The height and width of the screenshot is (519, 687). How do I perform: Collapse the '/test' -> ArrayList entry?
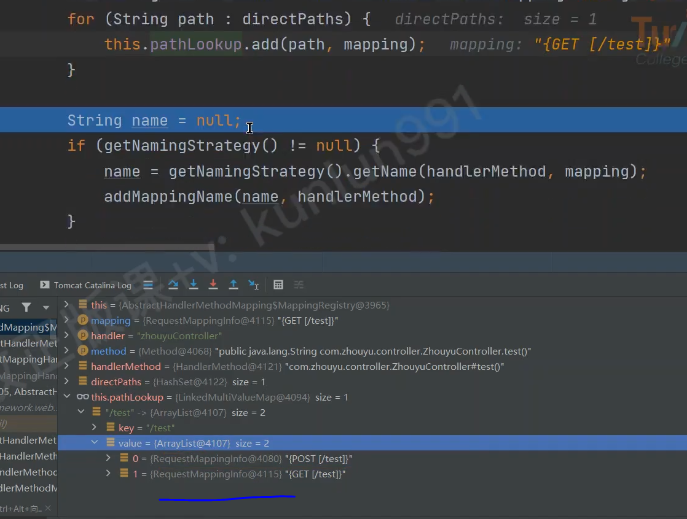(x=81, y=412)
